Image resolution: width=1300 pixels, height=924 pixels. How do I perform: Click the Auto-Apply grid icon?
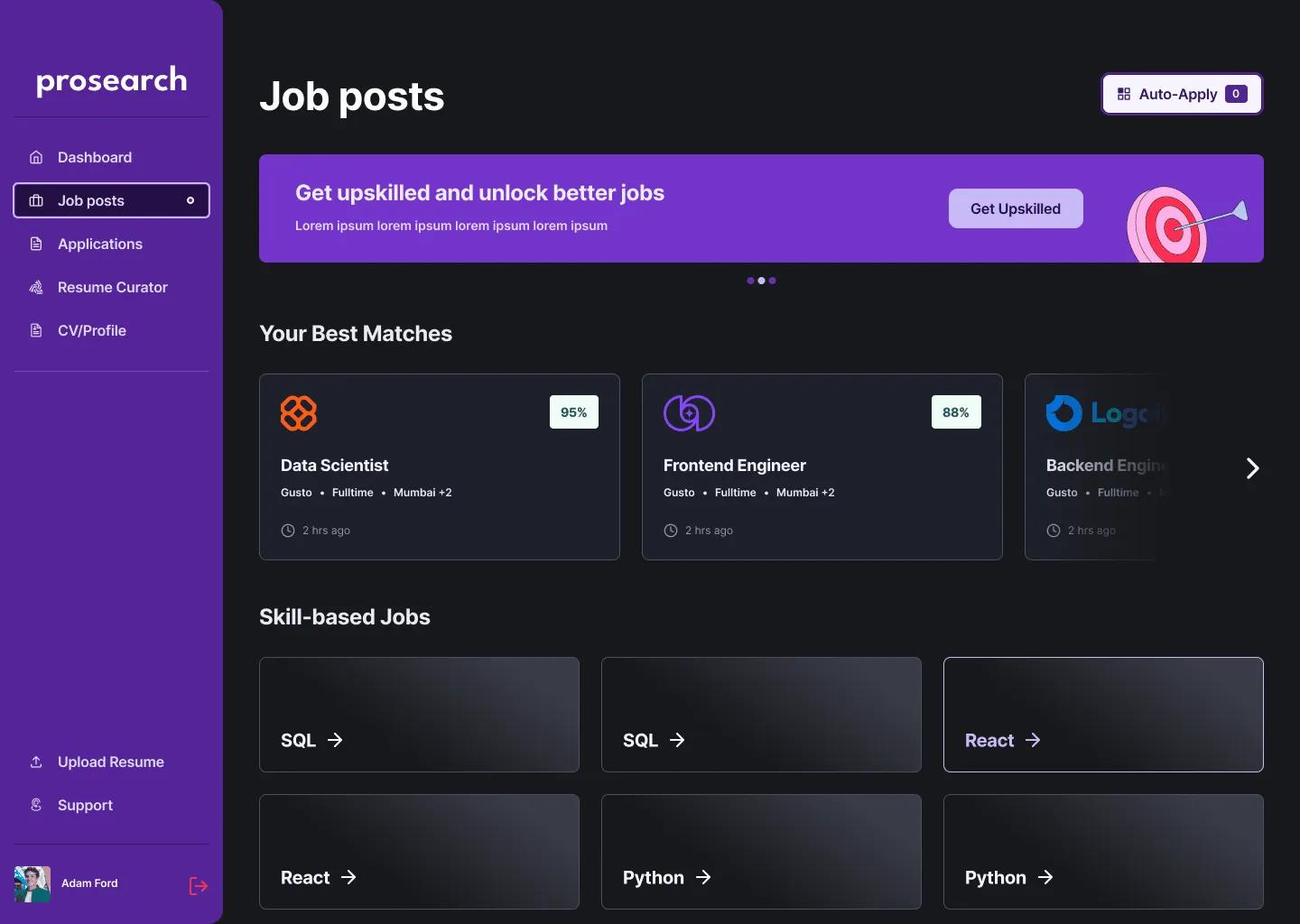point(1124,94)
